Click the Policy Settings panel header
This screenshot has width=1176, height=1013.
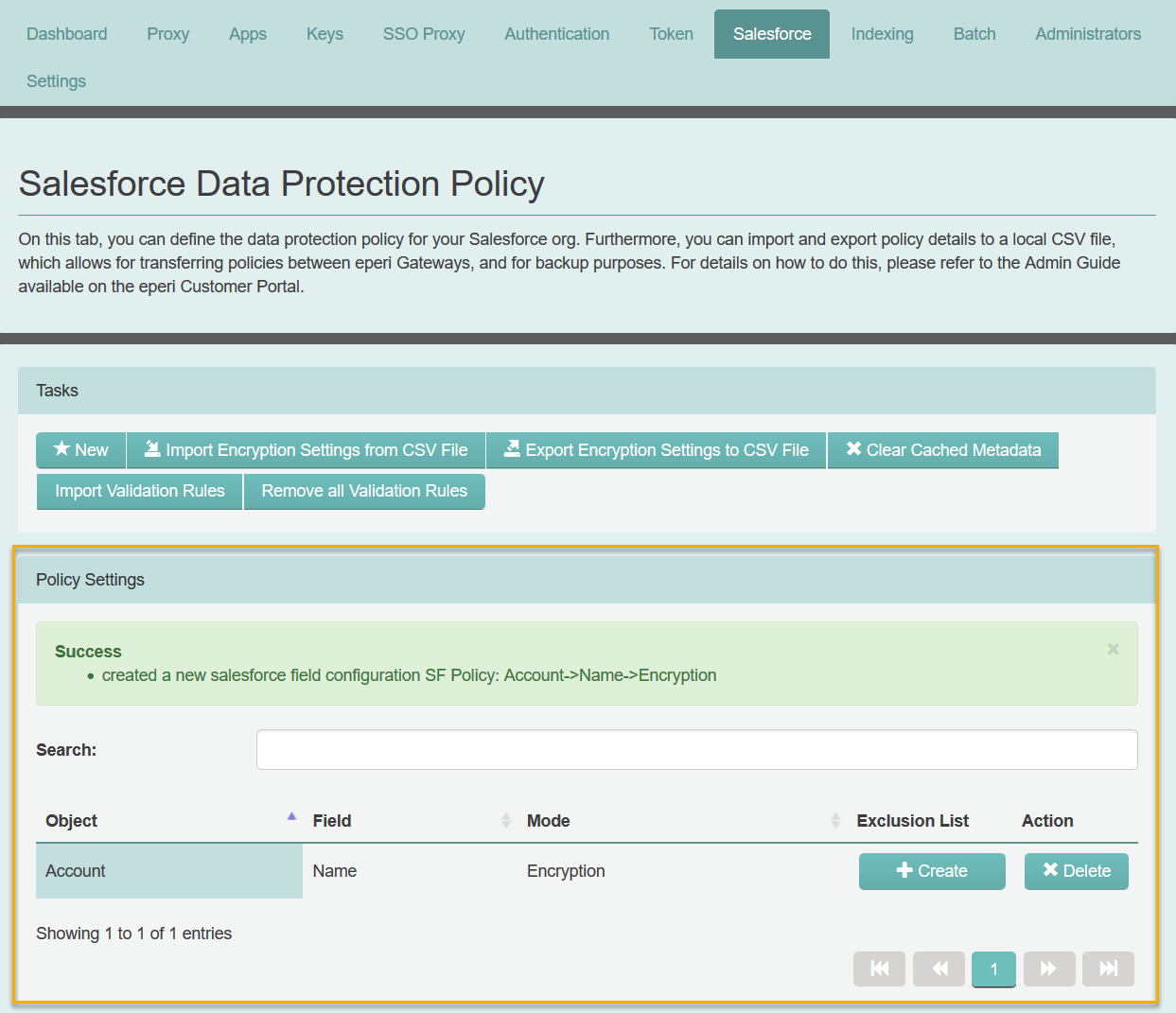pyautogui.click(x=587, y=580)
